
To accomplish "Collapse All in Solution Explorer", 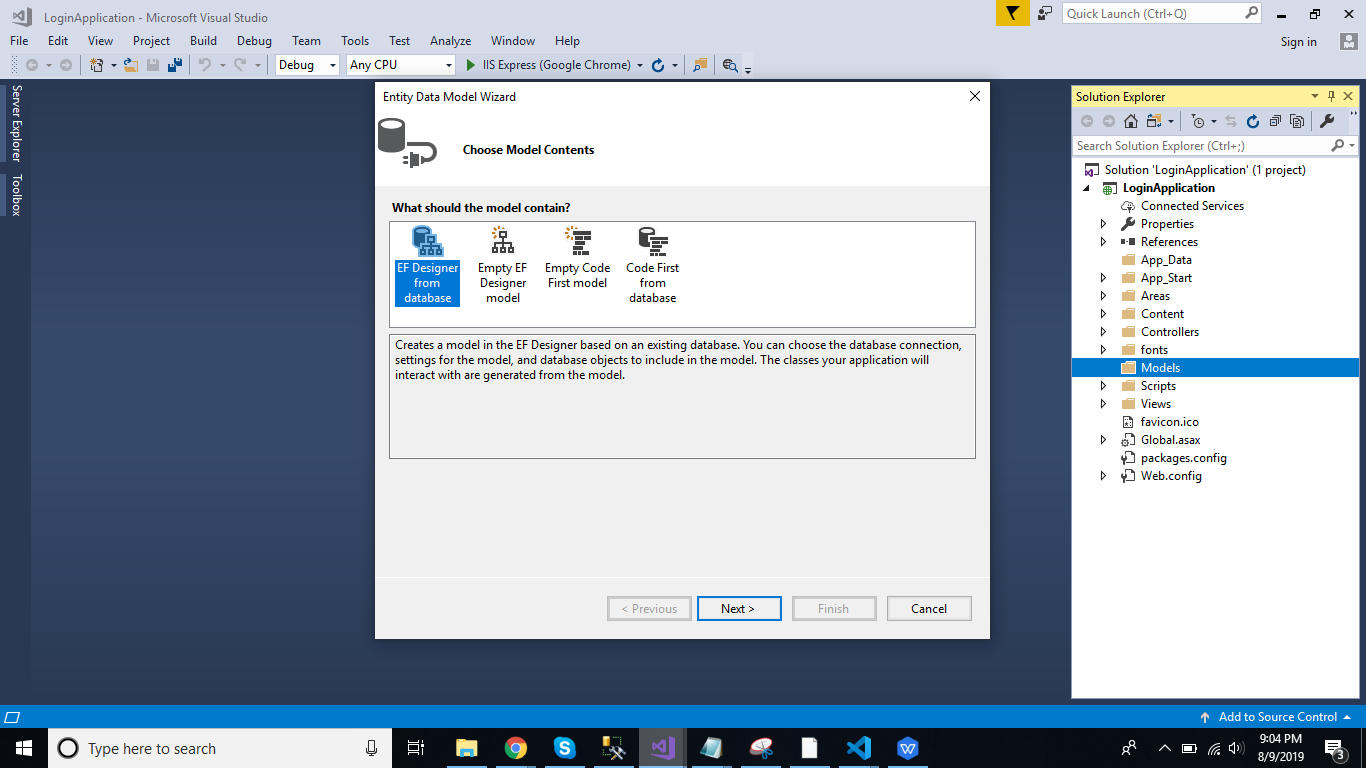I will pos(1275,121).
